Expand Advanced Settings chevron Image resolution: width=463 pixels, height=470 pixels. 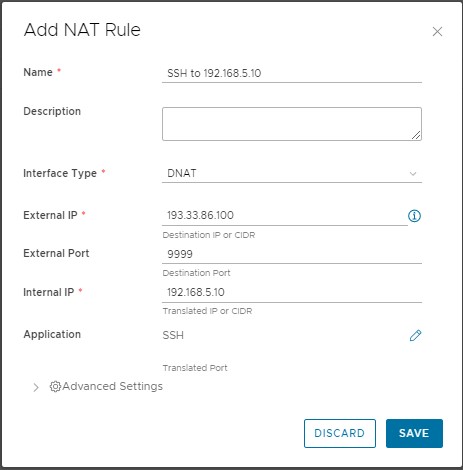[36, 387]
